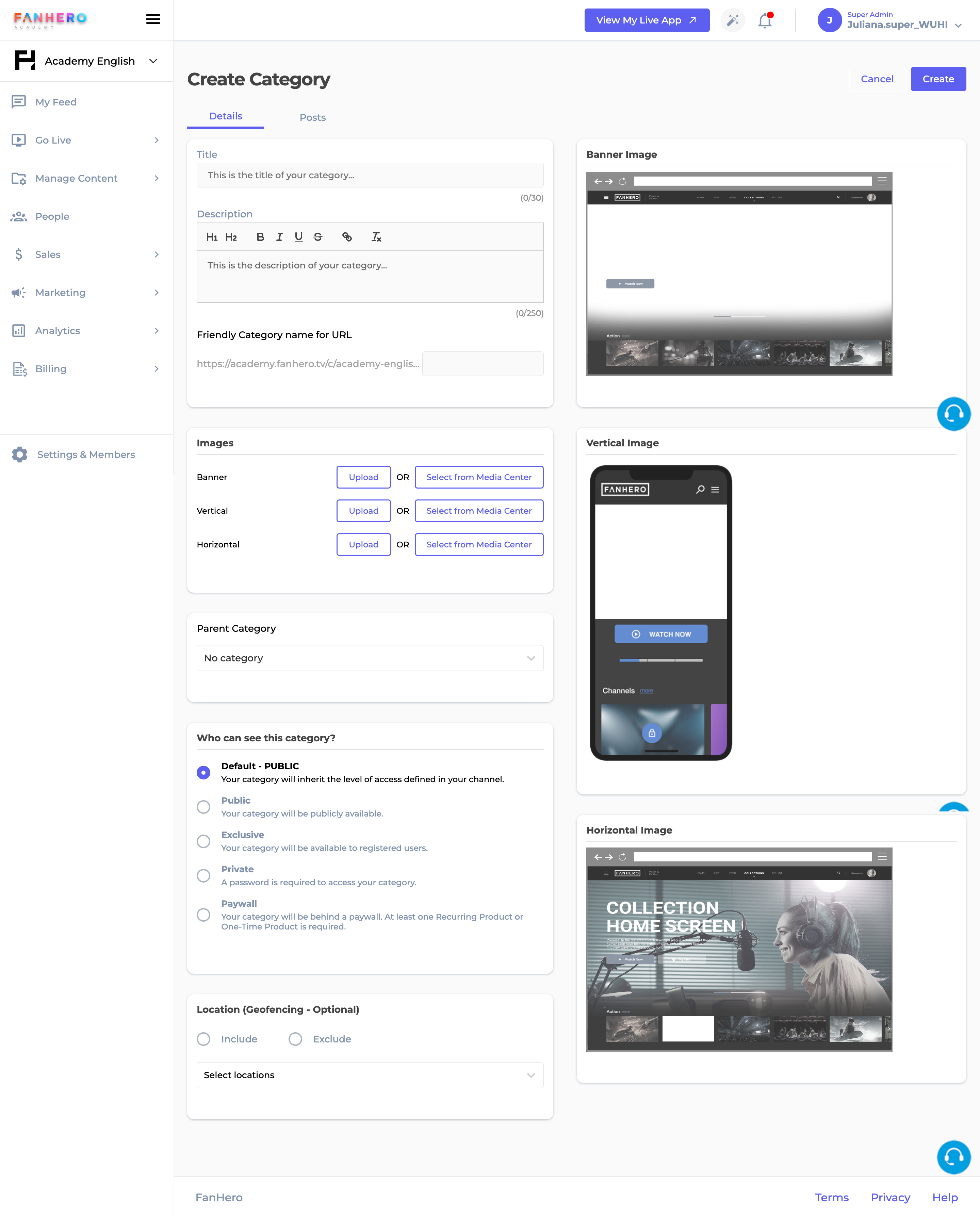Image resolution: width=980 pixels, height=1218 pixels.
Task: Apply Heading 1 formatting
Action: pos(211,237)
